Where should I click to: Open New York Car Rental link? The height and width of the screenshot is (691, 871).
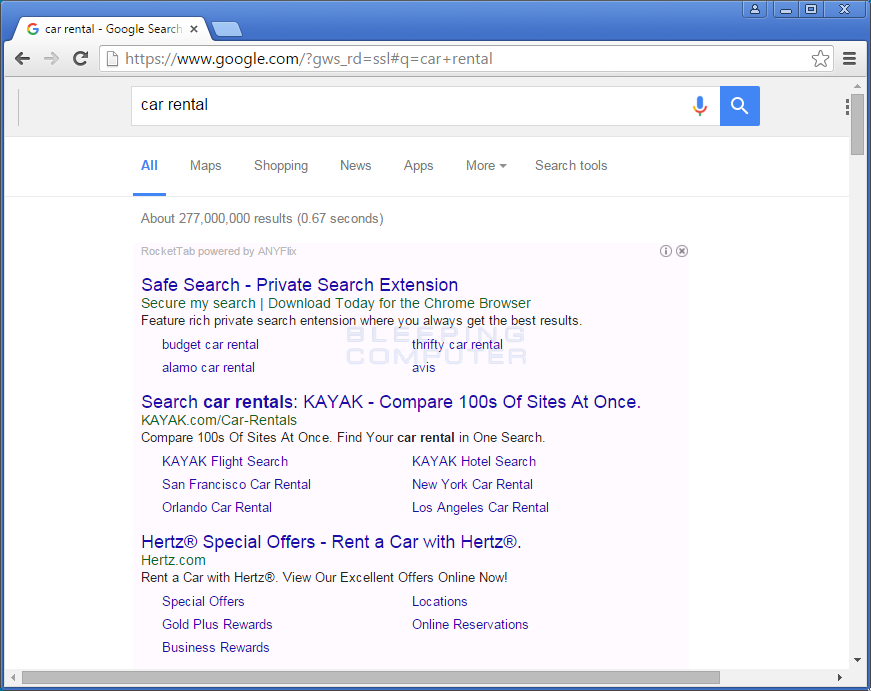[x=472, y=484]
